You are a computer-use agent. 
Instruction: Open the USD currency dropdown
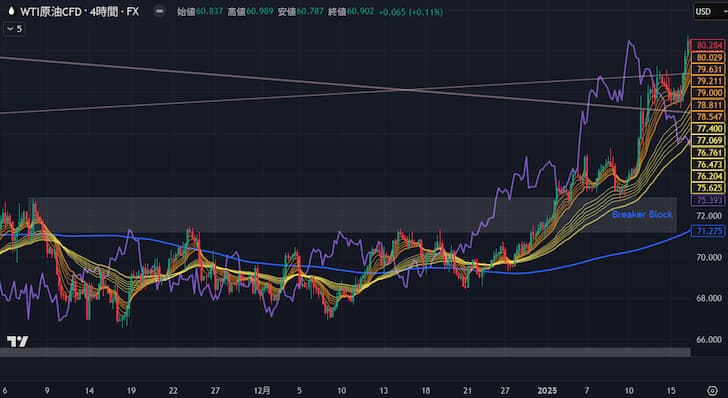tap(710, 11)
